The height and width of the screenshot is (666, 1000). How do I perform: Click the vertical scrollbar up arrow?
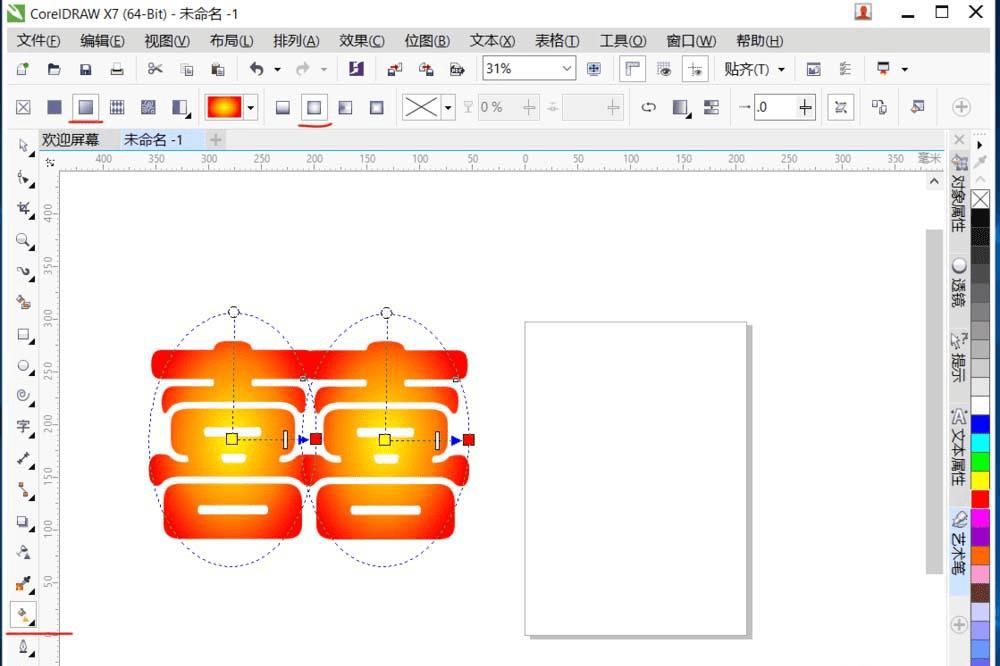934,181
